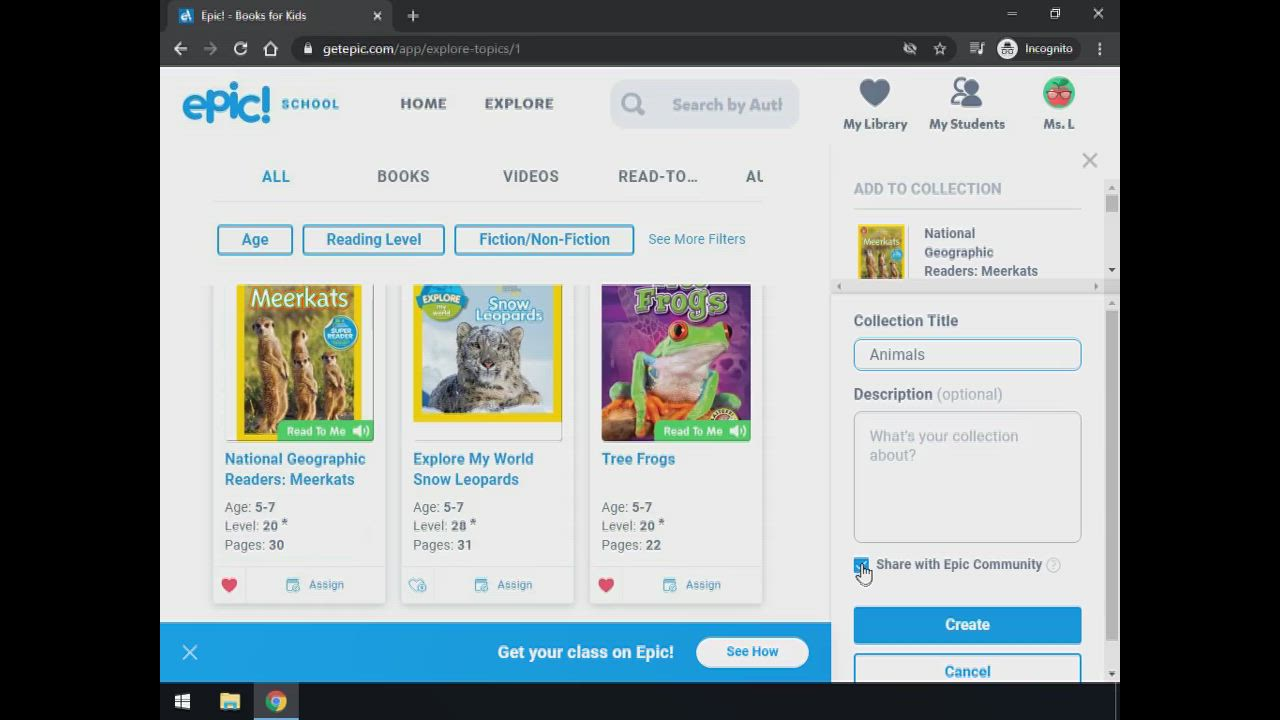Open the My Students icon
The width and height of the screenshot is (1280, 720).
(966, 94)
